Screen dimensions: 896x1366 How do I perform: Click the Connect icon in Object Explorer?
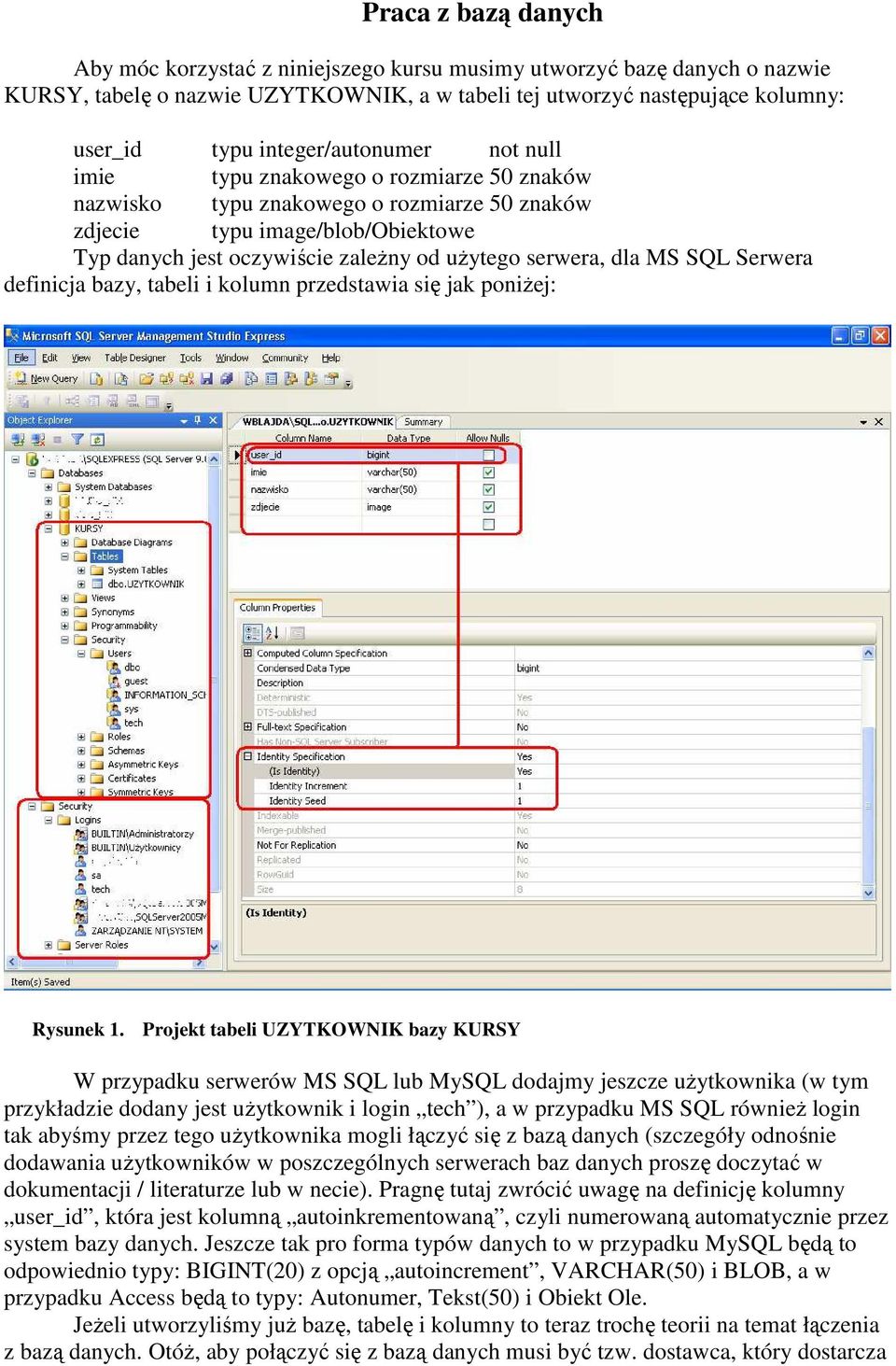pos(18,439)
